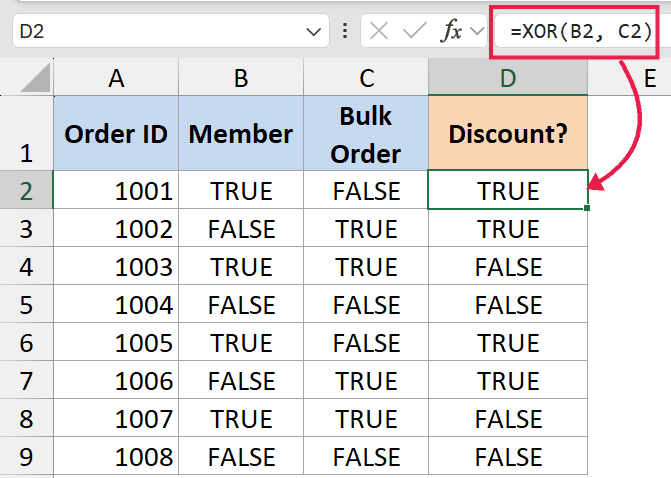This screenshot has height=478, width=671.
Task: Select column A header
Action: tap(116, 77)
